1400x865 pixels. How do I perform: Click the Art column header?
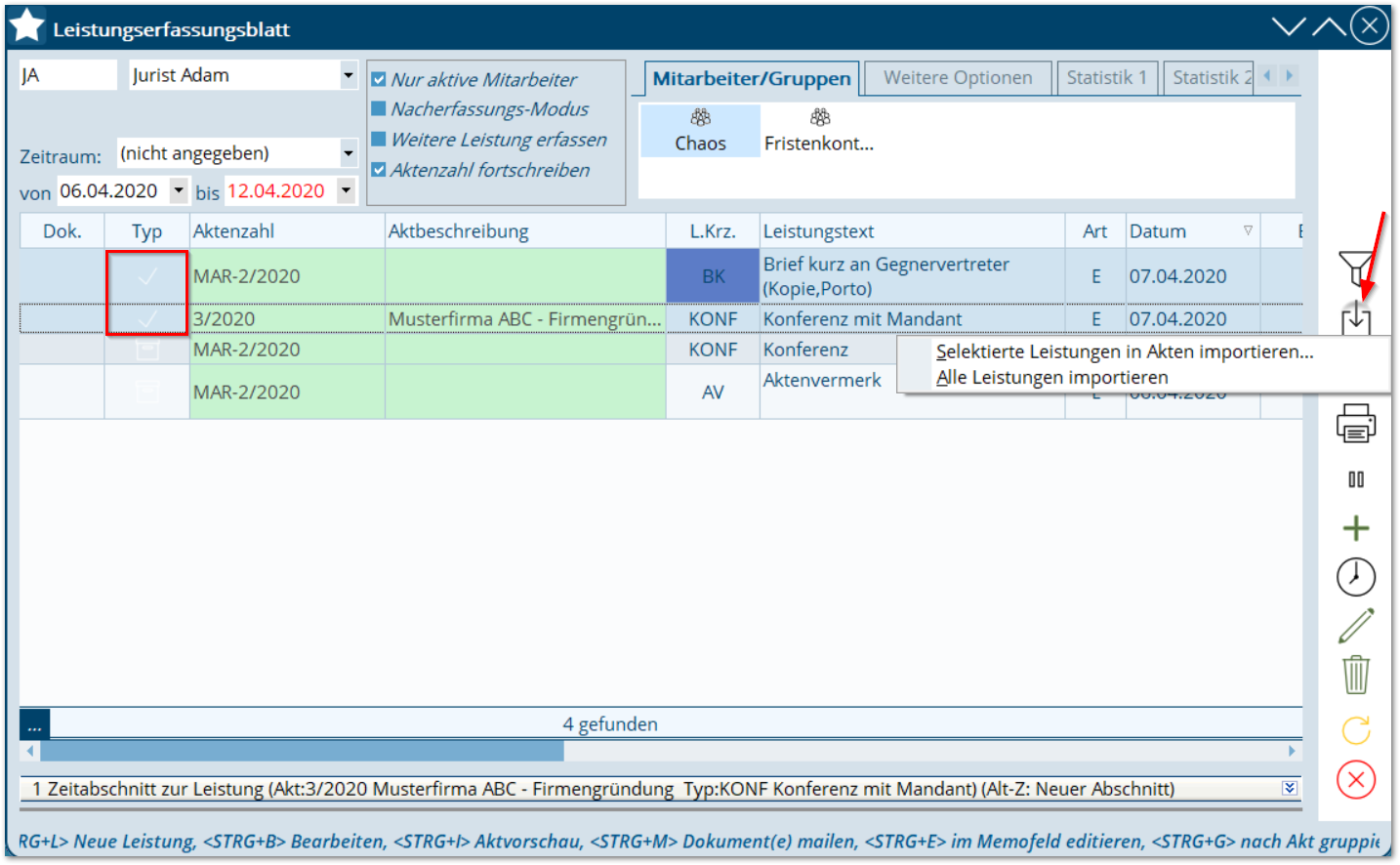pos(1094,231)
